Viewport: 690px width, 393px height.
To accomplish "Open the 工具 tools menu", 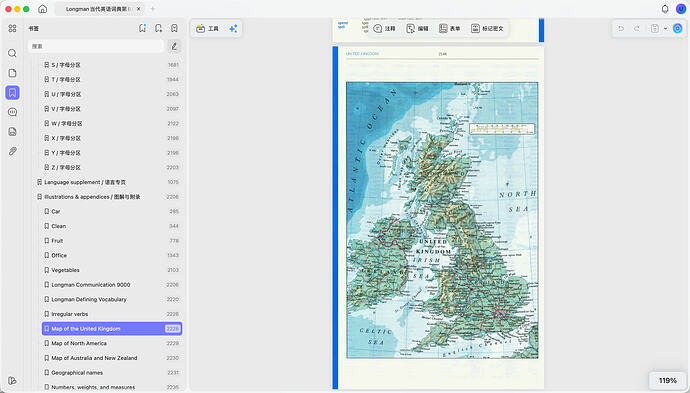I will (x=207, y=29).
